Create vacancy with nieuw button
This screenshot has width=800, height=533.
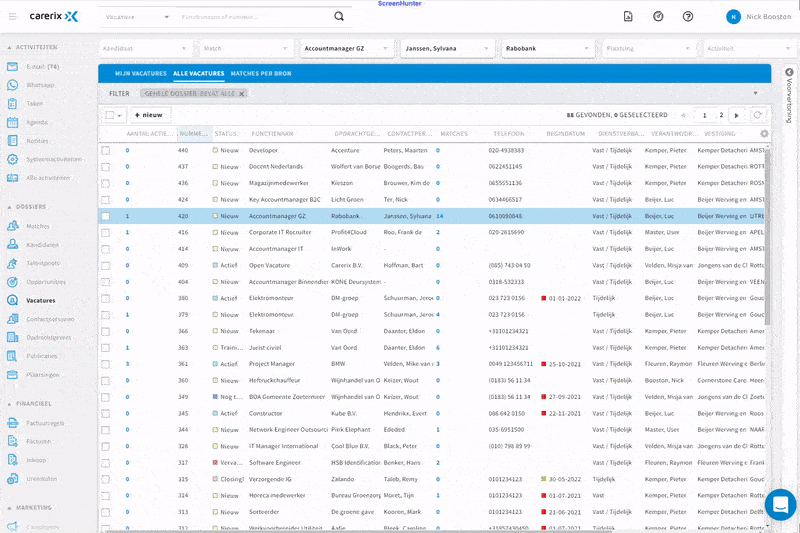pos(149,115)
